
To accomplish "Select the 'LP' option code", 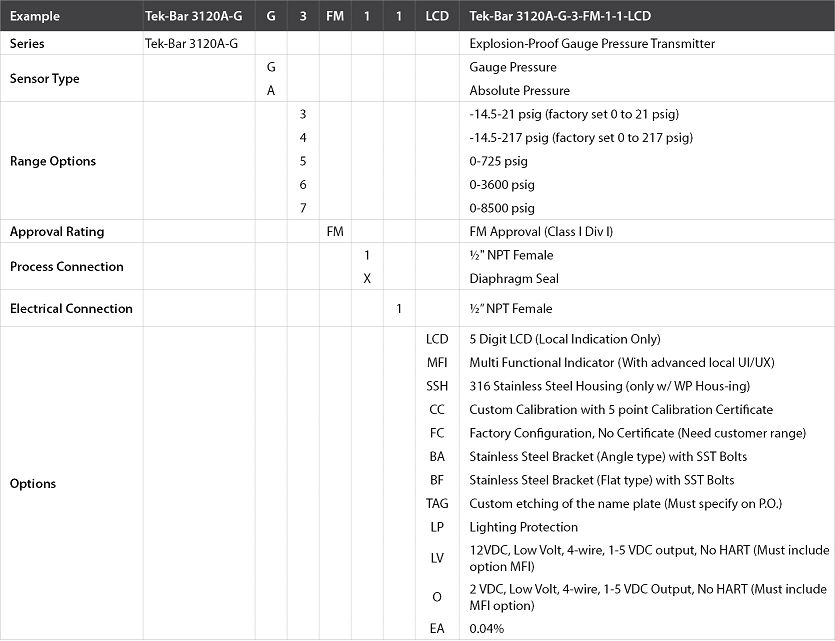I will [x=437, y=527].
